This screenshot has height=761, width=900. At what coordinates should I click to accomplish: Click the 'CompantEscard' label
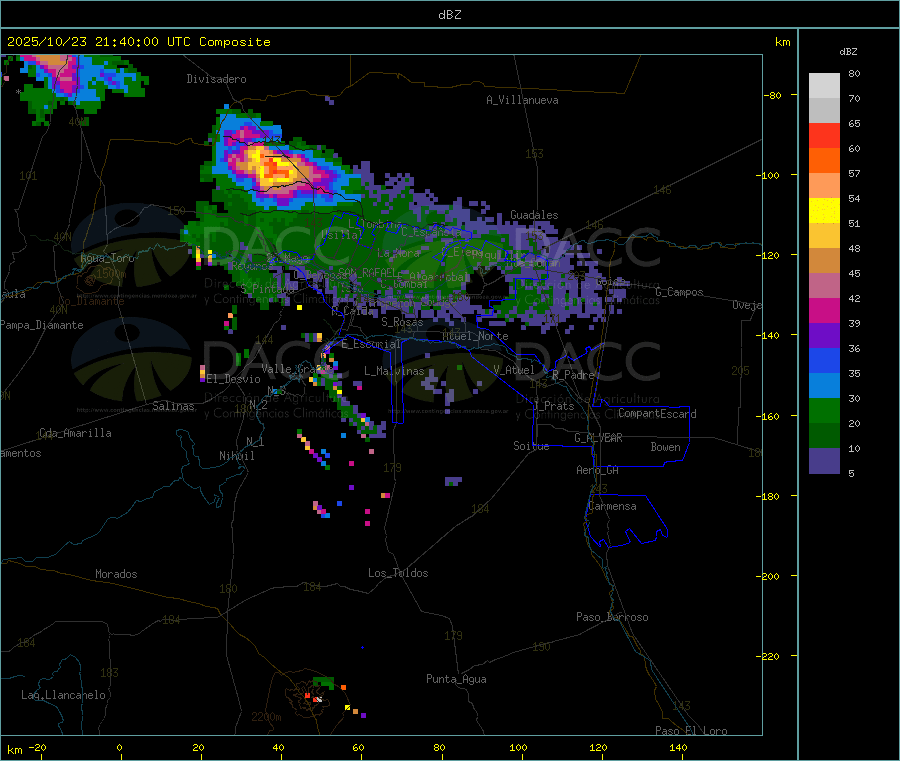tap(657, 414)
